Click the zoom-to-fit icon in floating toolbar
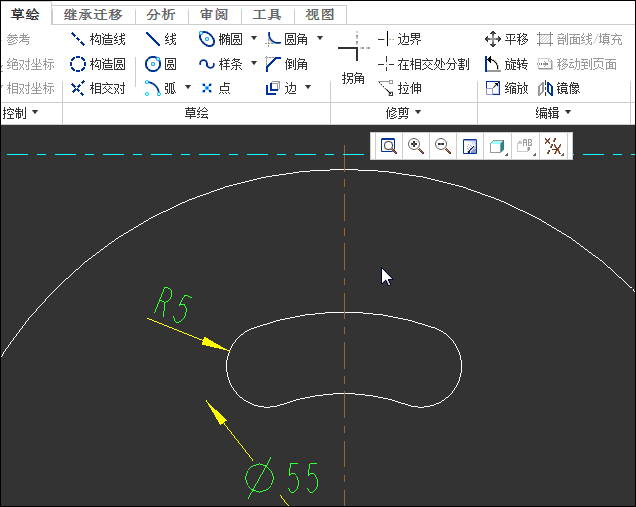636x507 pixels. 388,147
